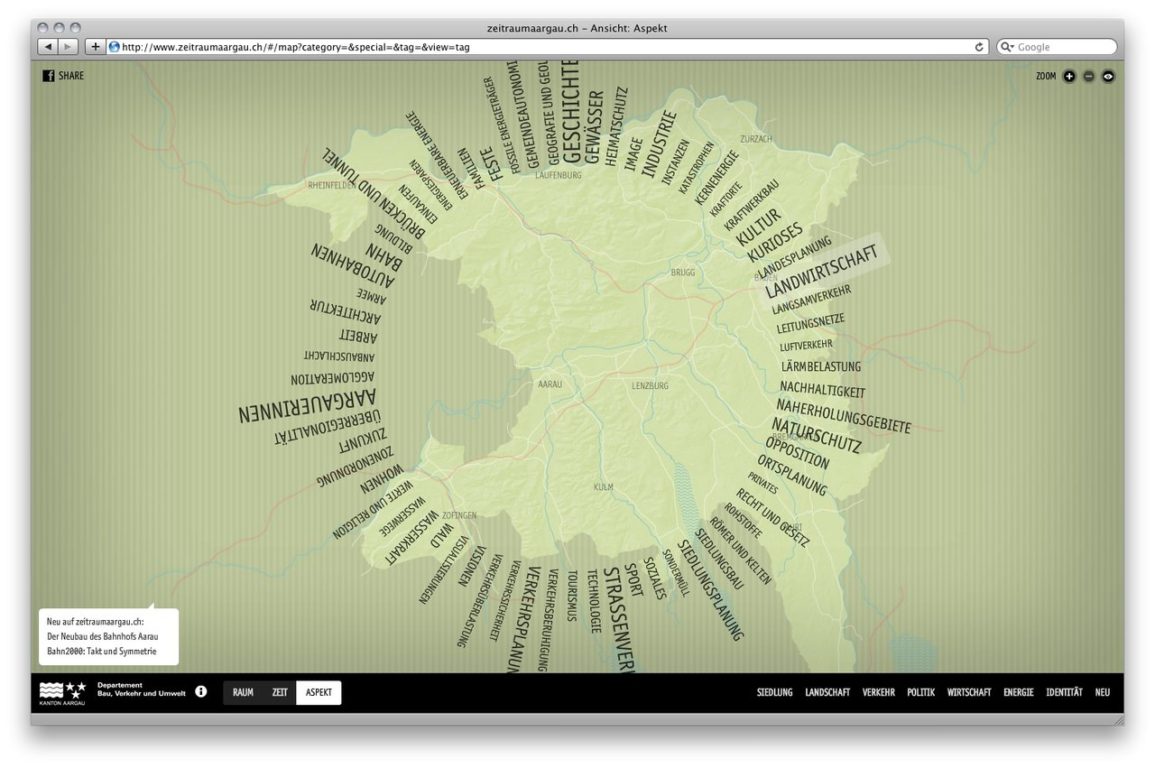Viewport: 1155px width, 768px height.
Task: Select the OPPOSITION tag
Action: coord(797,452)
